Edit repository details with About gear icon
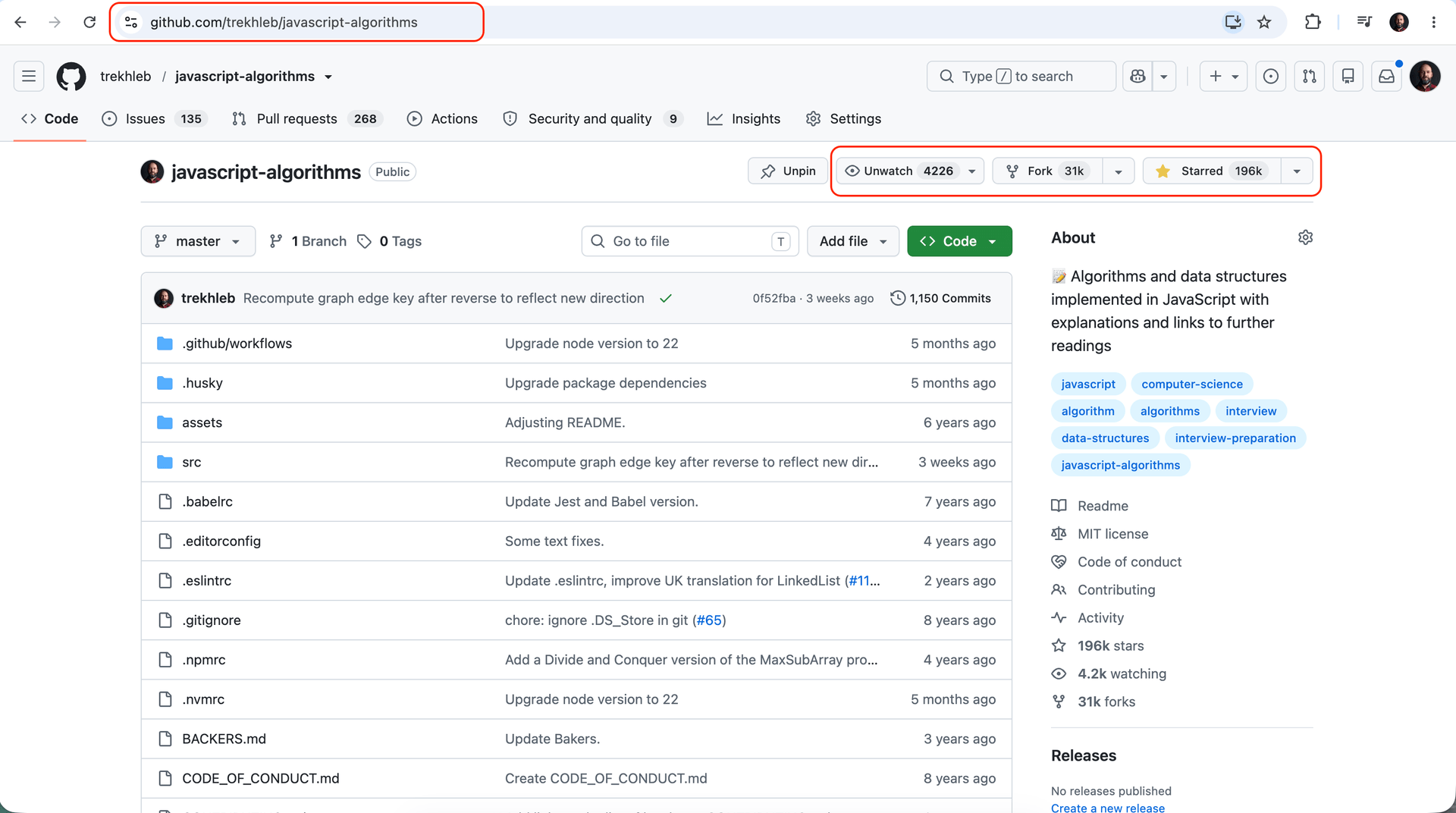Viewport: 1456px width, 813px height. point(1305,237)
